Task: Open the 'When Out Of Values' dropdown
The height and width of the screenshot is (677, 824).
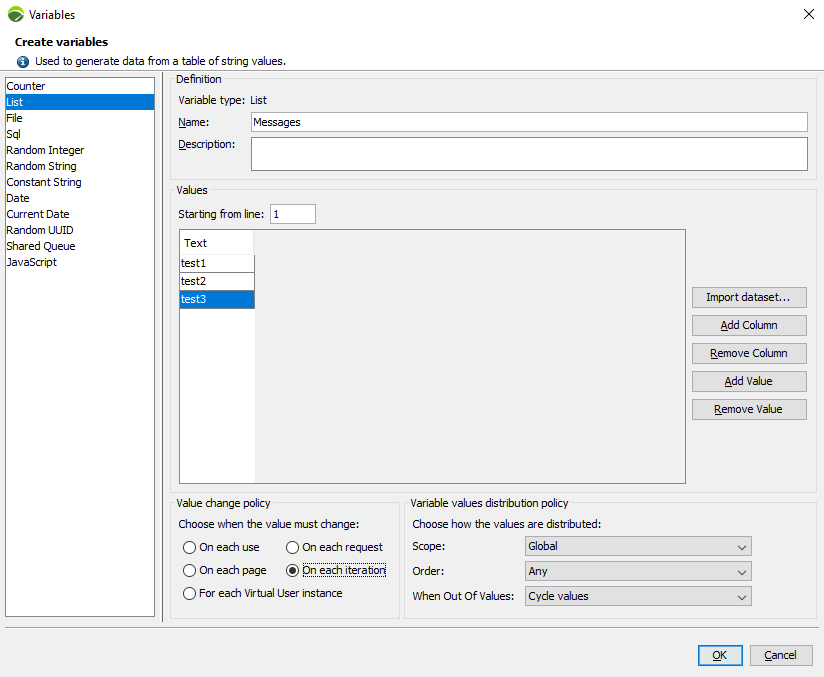Action: pos(637,596)
